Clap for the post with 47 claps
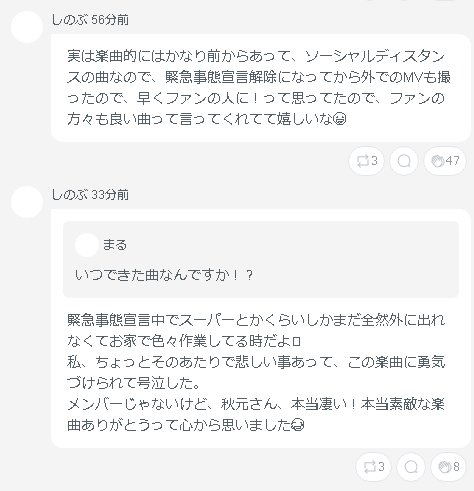This screenshot has height=491, width=474. pyautogui.click(x=445, y=161)
